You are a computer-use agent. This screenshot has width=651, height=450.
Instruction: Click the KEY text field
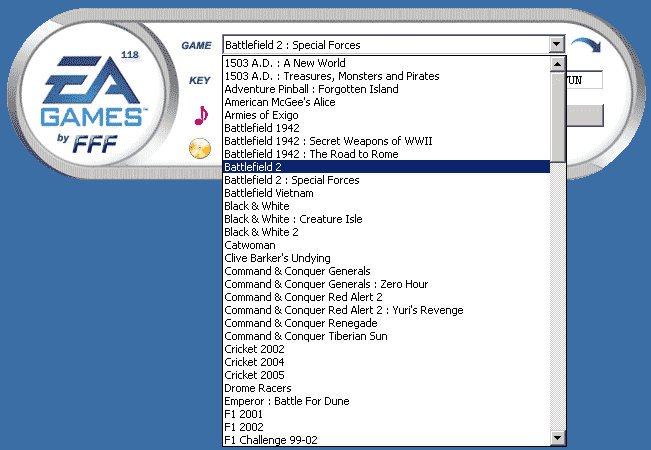tap(583, 80)
